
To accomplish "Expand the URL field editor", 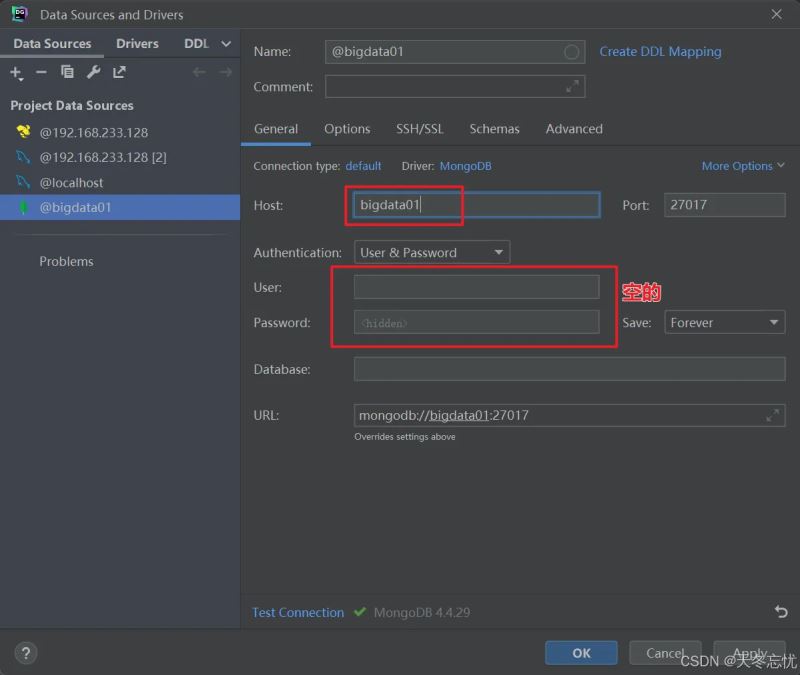I will 772,415.
